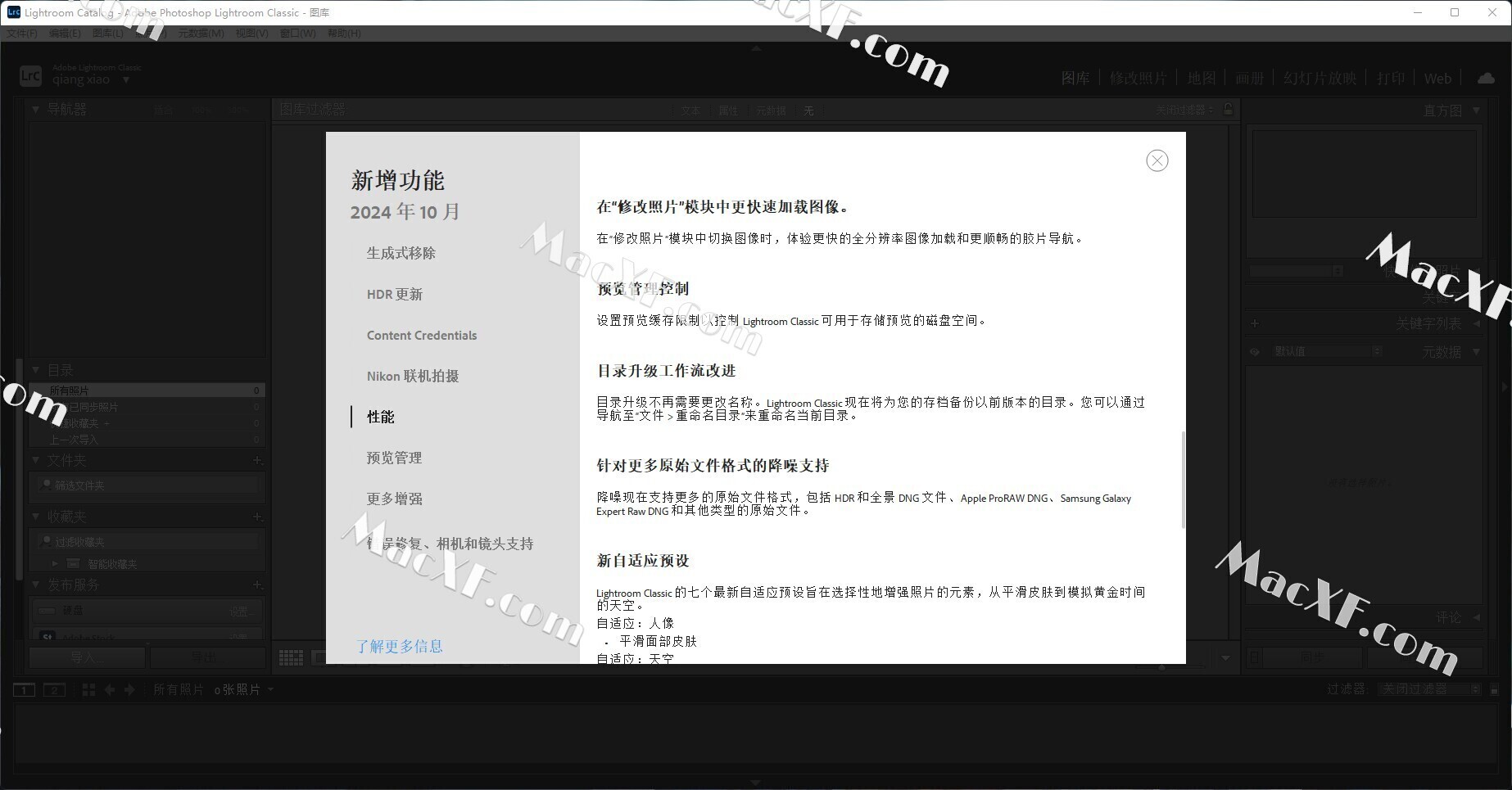Open the 视图(V) menu
1512x790 pixels.
pyautogui.click(x=251, y=34)
